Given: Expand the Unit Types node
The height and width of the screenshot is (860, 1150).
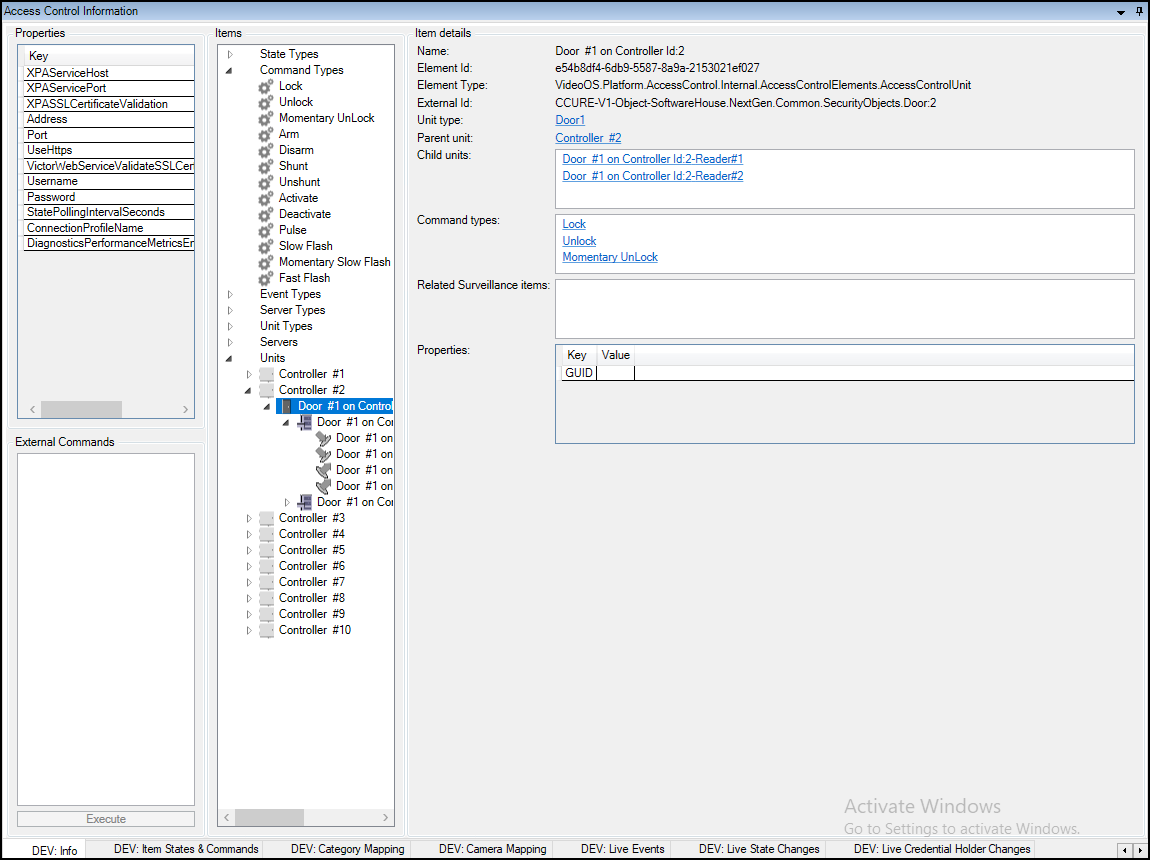Looking at the screenshot, I should pos(230,326).
